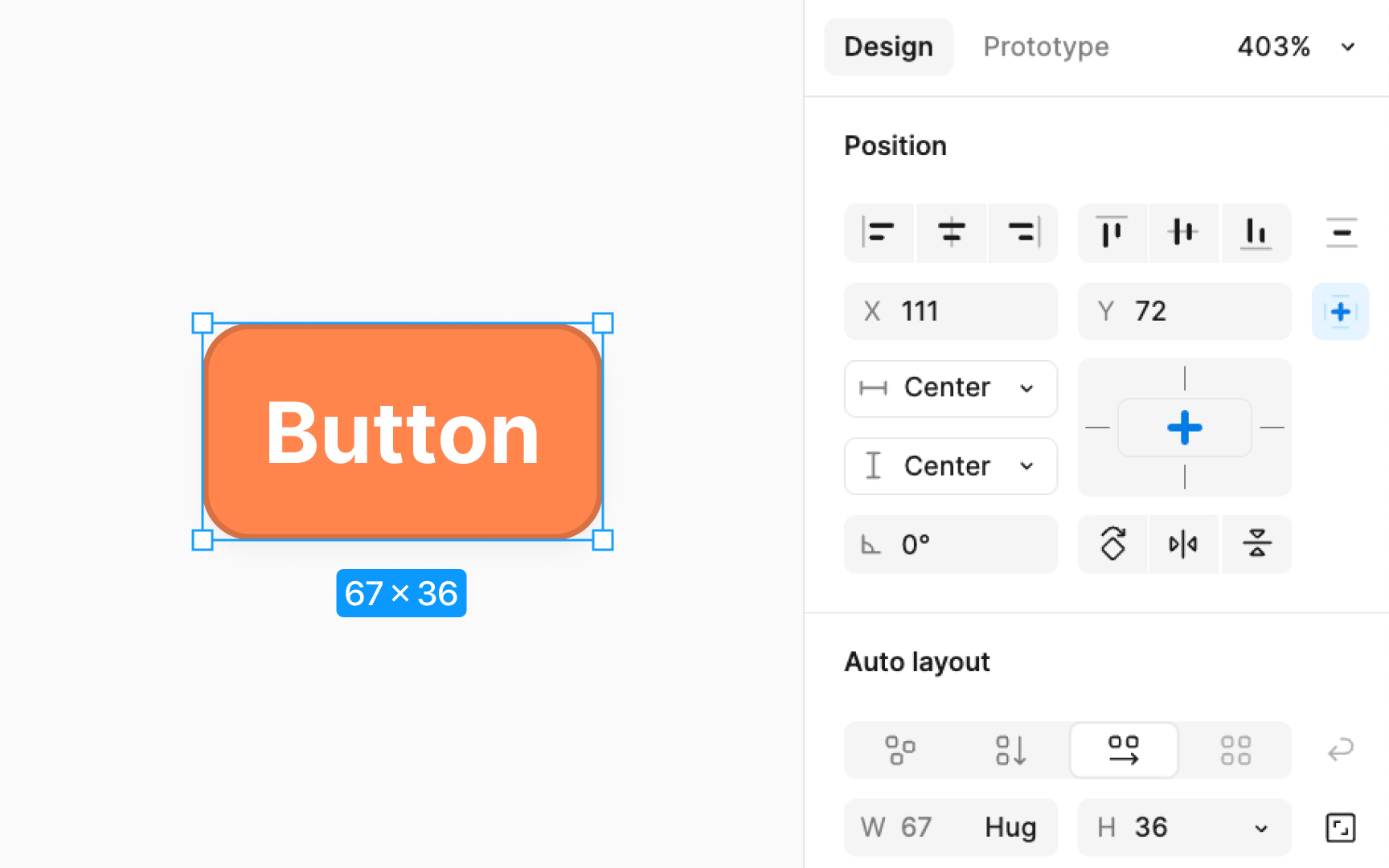The width and height of the screenshot is (1389, 868).
Task: Flip the button vertically
Action: coord(1256,544)
